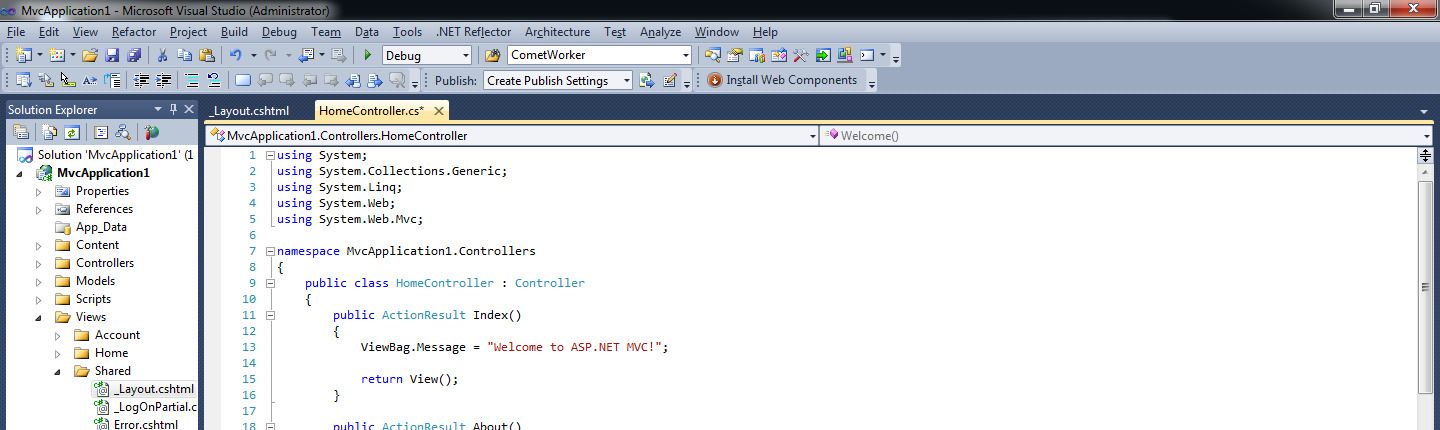
Task: Toggle Show All Files in Solution Explorer
Action: (x=51, y=132)
